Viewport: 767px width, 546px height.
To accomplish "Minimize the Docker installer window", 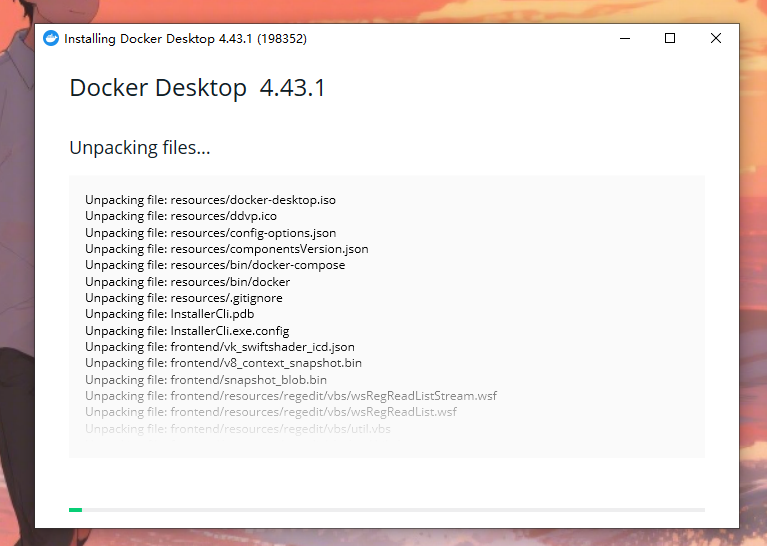I will [x=625, y=39].
